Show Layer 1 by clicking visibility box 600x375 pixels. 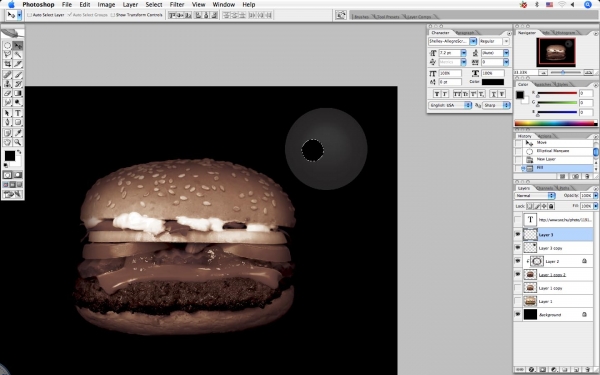click(517, 301)
